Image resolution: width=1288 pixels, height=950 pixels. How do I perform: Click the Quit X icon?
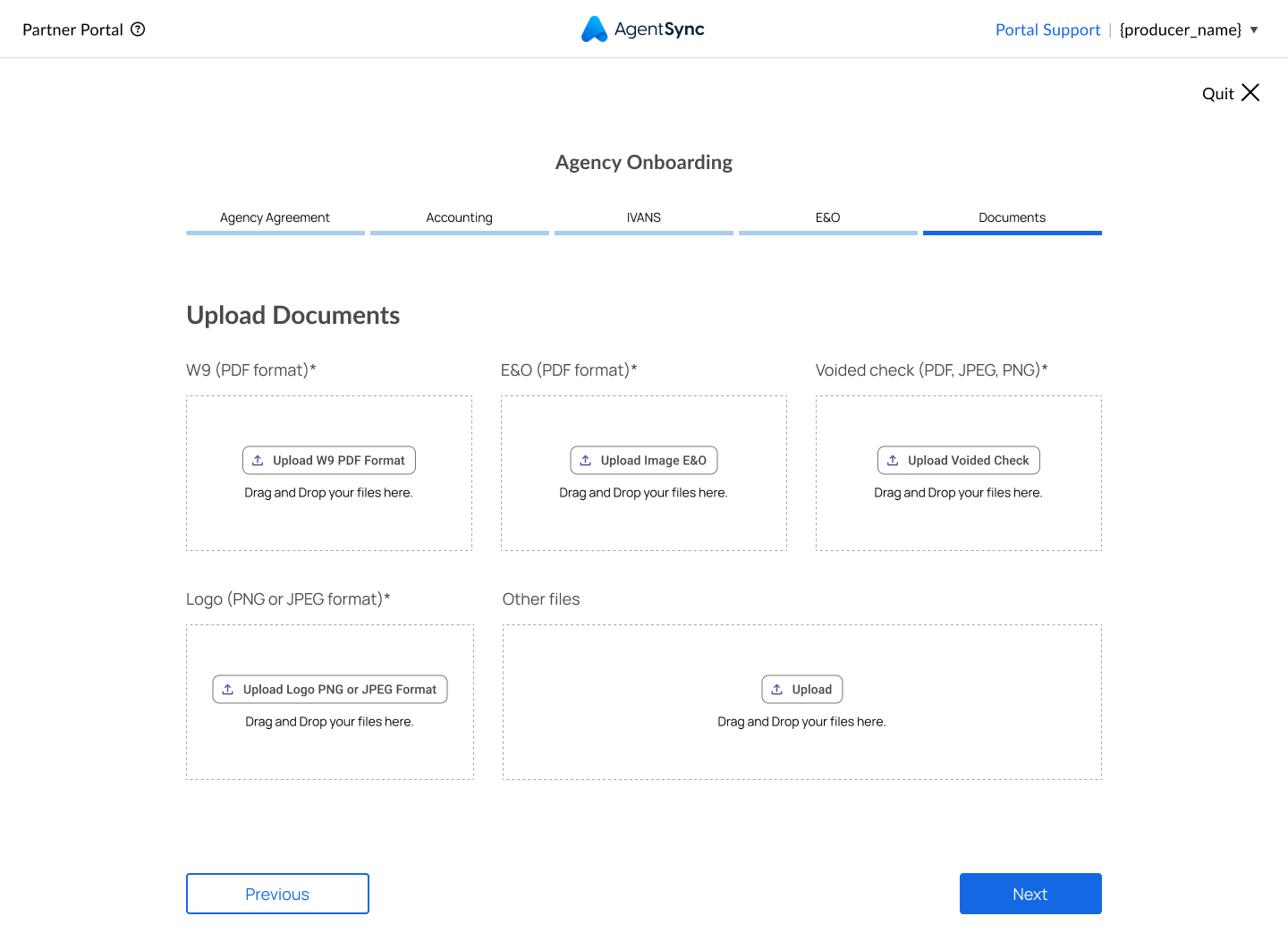tap(1250, 93)
